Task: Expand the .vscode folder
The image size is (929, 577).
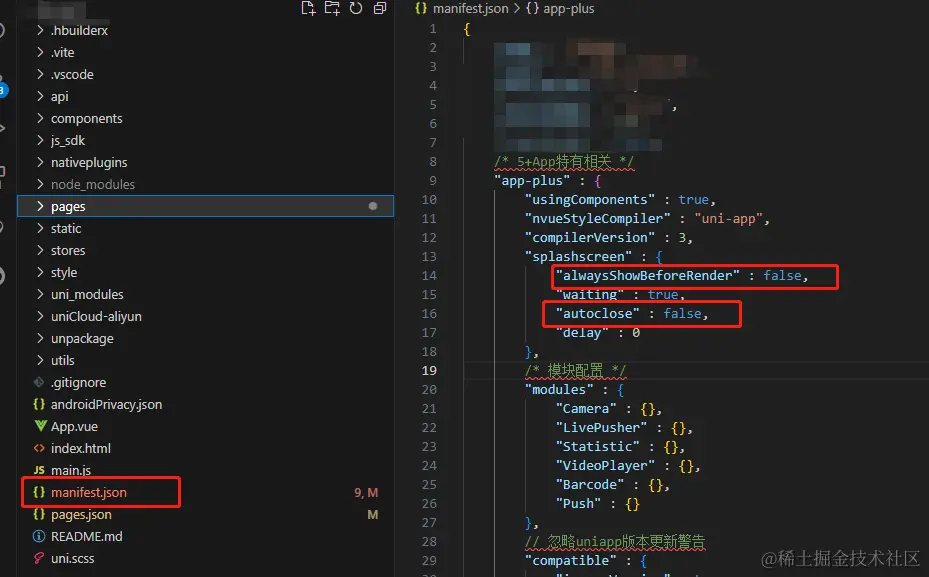Action: tap(40, 74)
